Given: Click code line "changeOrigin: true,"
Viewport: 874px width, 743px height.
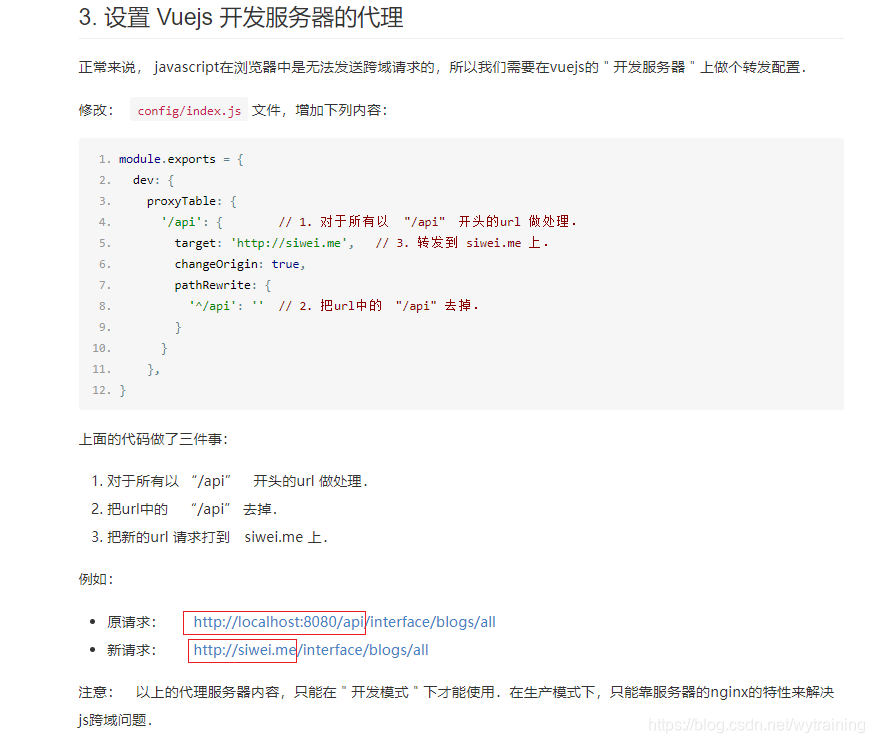Looking at the screenshot, I should tap(240, 264).
